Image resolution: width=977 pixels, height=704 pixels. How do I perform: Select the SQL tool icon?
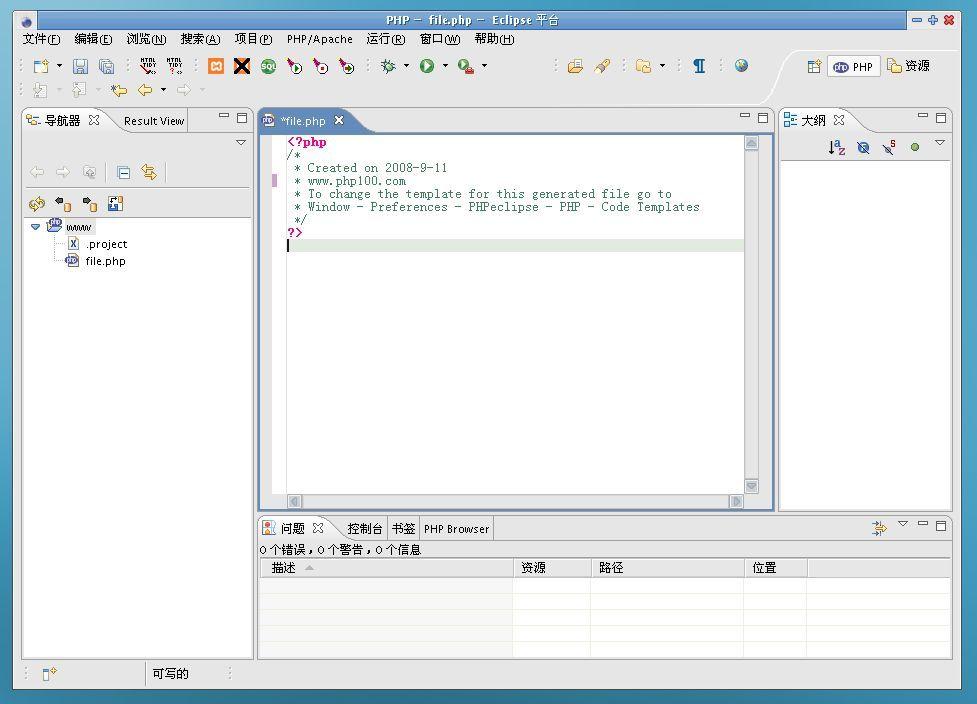[268, 66]
